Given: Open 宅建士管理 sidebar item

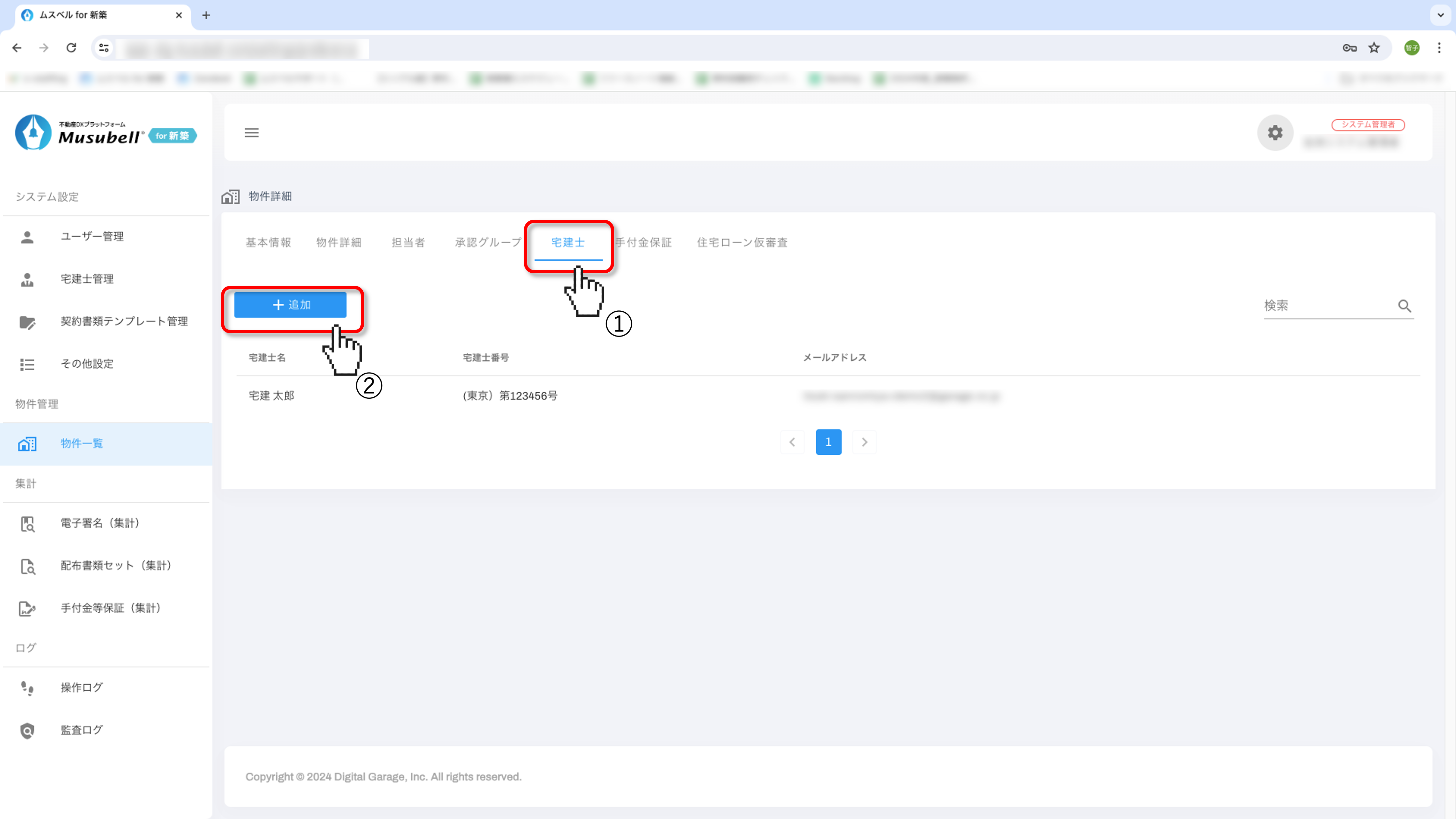Looking at the screenshot, I should [87, 279].
